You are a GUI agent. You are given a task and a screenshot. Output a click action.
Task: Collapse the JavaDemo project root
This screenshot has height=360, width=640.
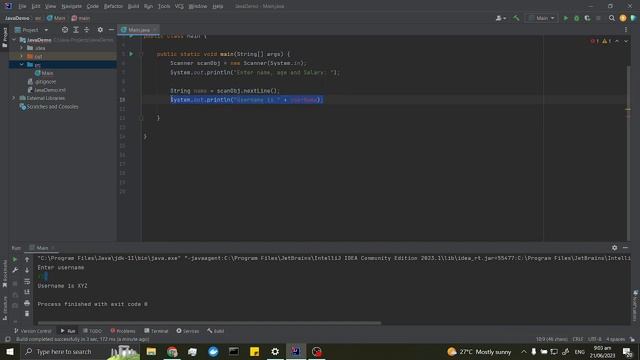click(x=14, y=40)
